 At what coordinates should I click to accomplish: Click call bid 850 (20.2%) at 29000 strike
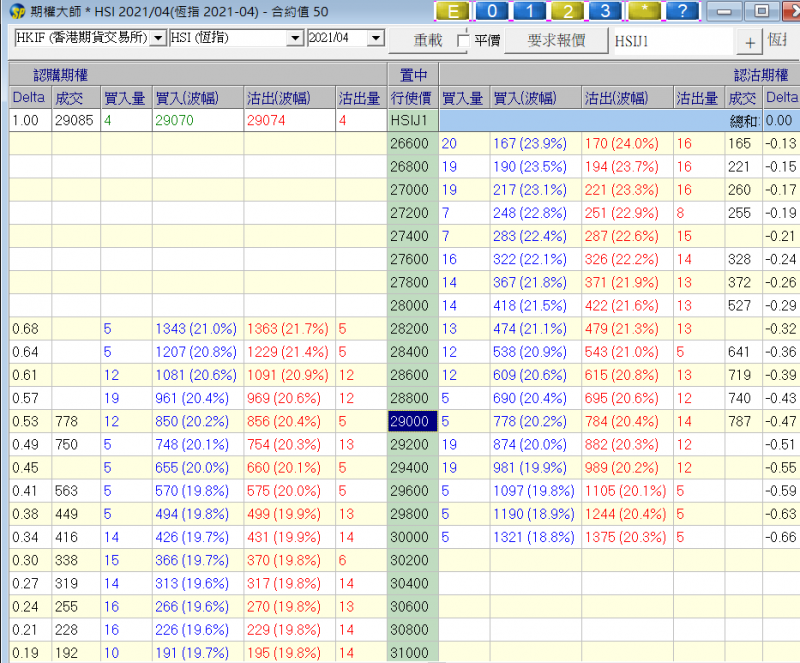pos(196,422)
